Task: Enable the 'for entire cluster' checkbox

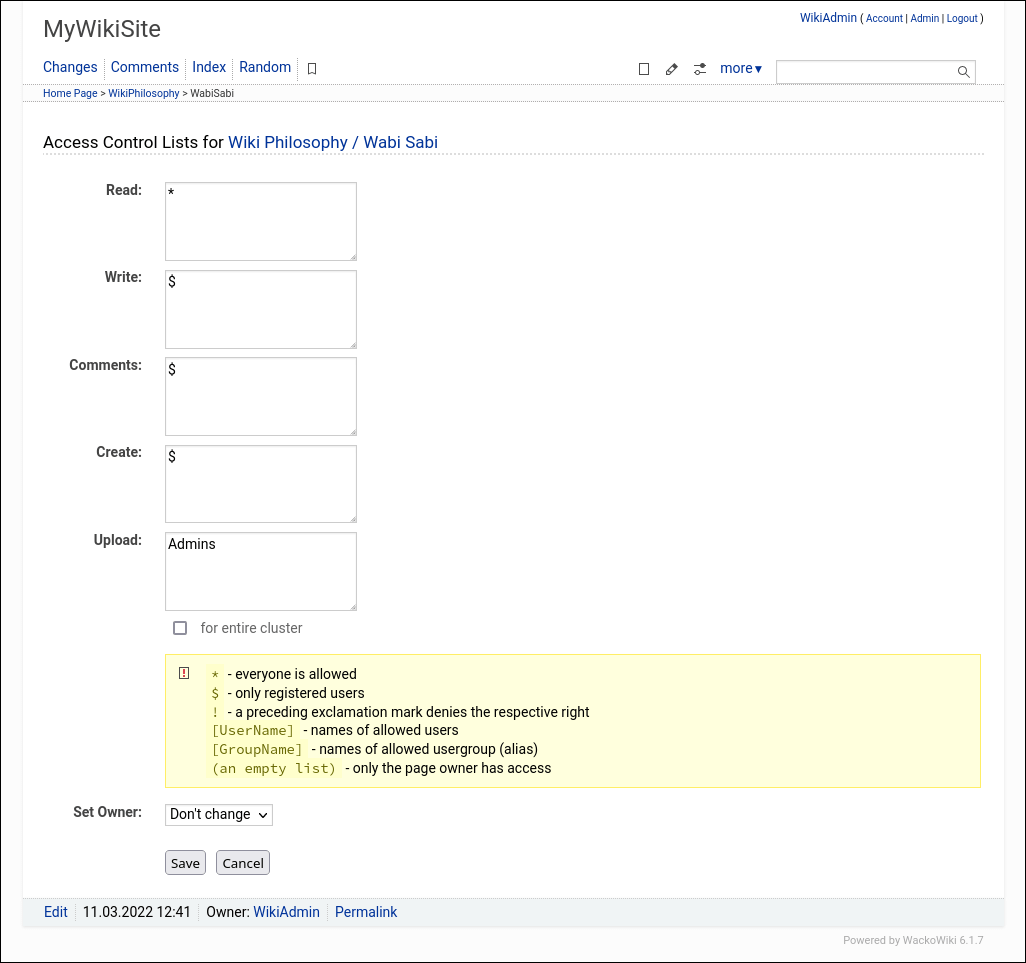Action: click(180, 628)
